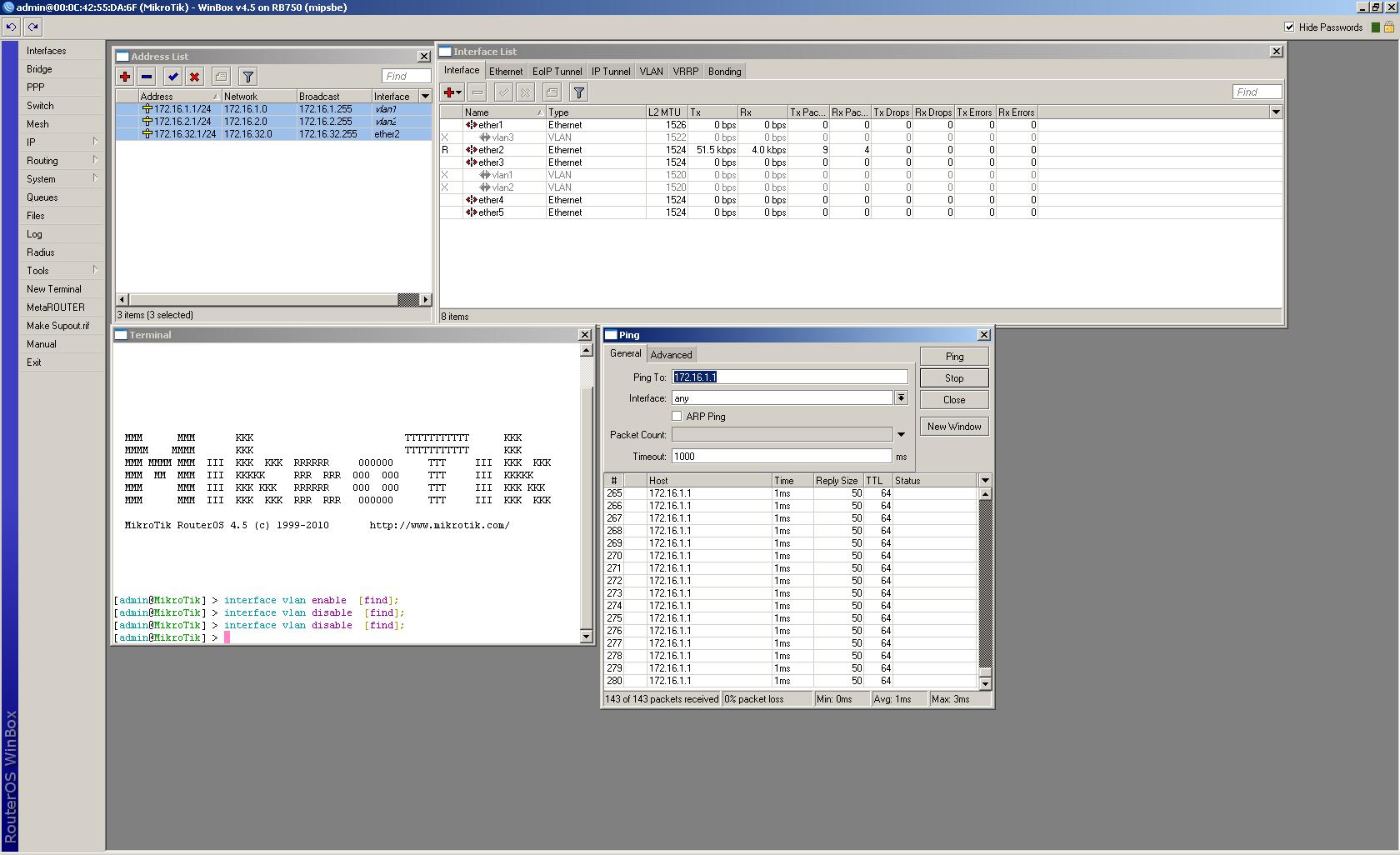The height and width of the screenshot is (855, 1400).
Task: Click the red X Disable icon in Address List
Action: pos(194,77)
